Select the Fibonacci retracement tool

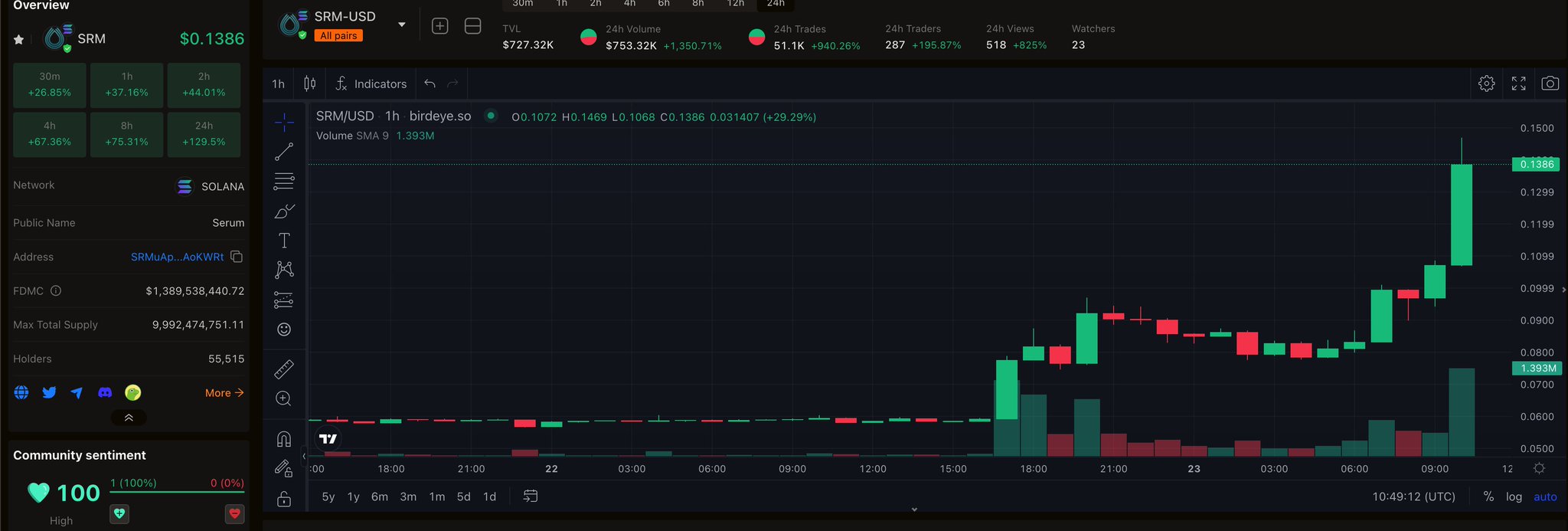click(284, 182)
